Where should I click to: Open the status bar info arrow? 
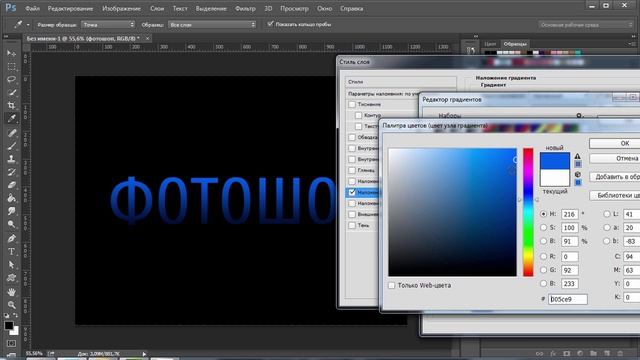click(x=144, y=354)
